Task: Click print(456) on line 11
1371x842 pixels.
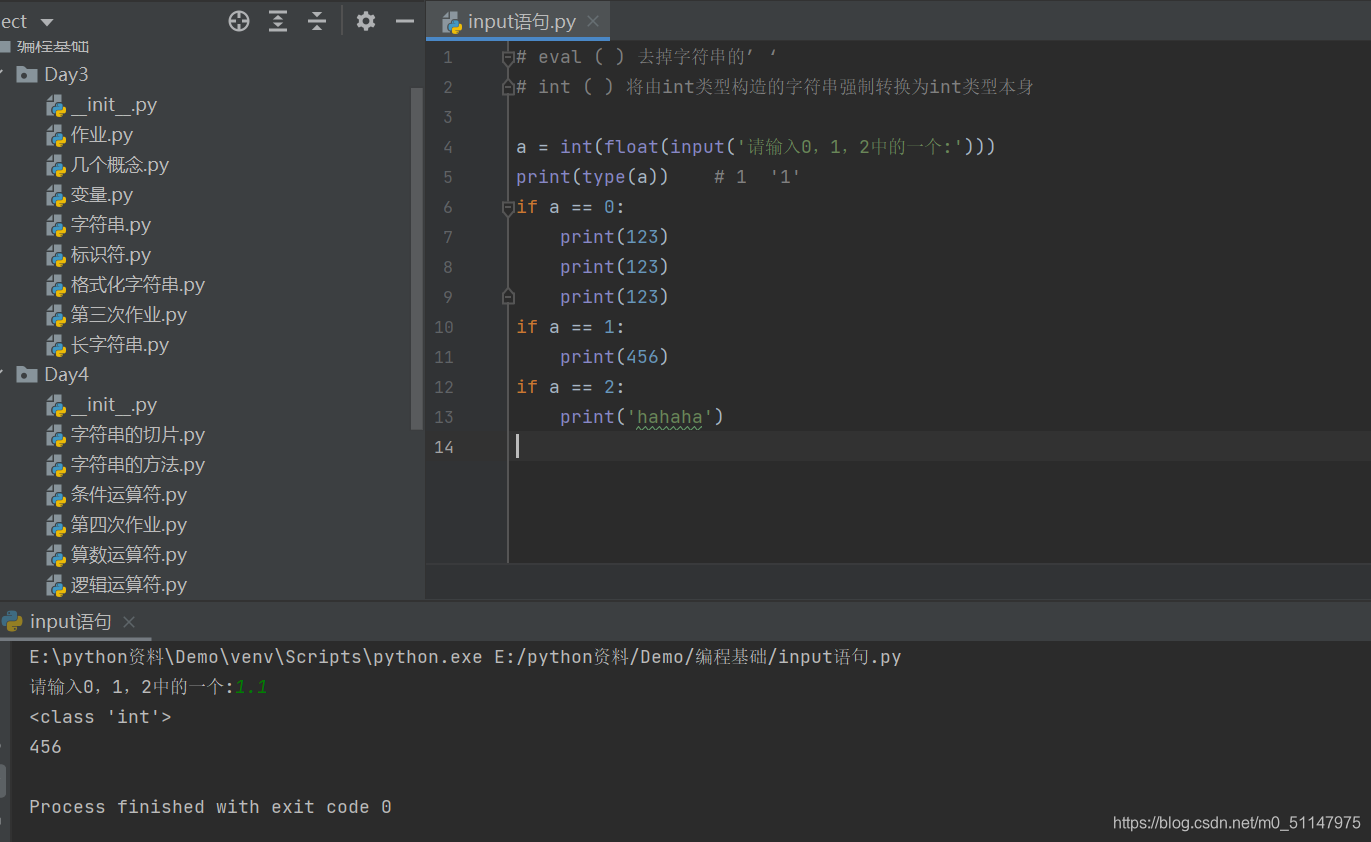Action: [614, 357]
